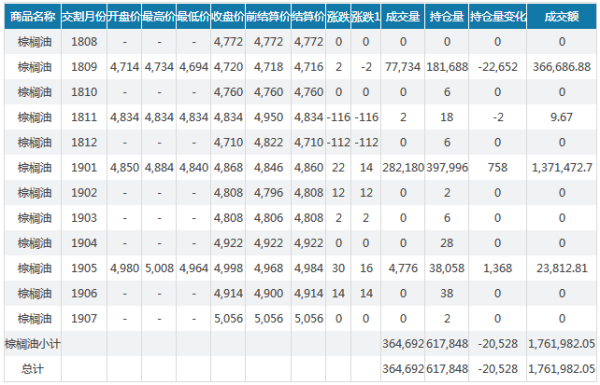Click lowest price 4,840
Viewport: 600px width, 385px height.
194,168
